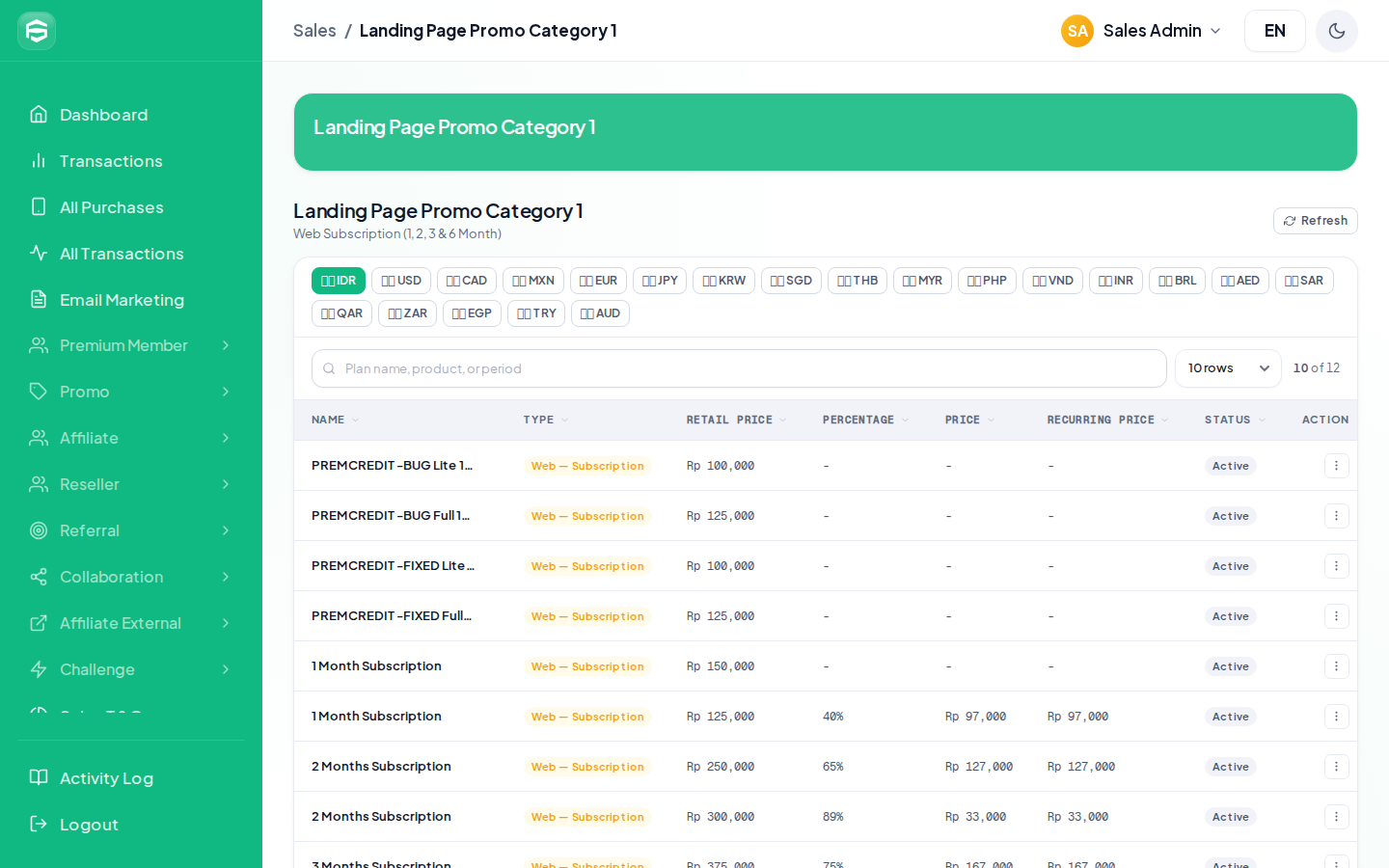1389x868 pixels.
Task: Open the 10 rows page-size dropdown
Action: click(1228, 368)
